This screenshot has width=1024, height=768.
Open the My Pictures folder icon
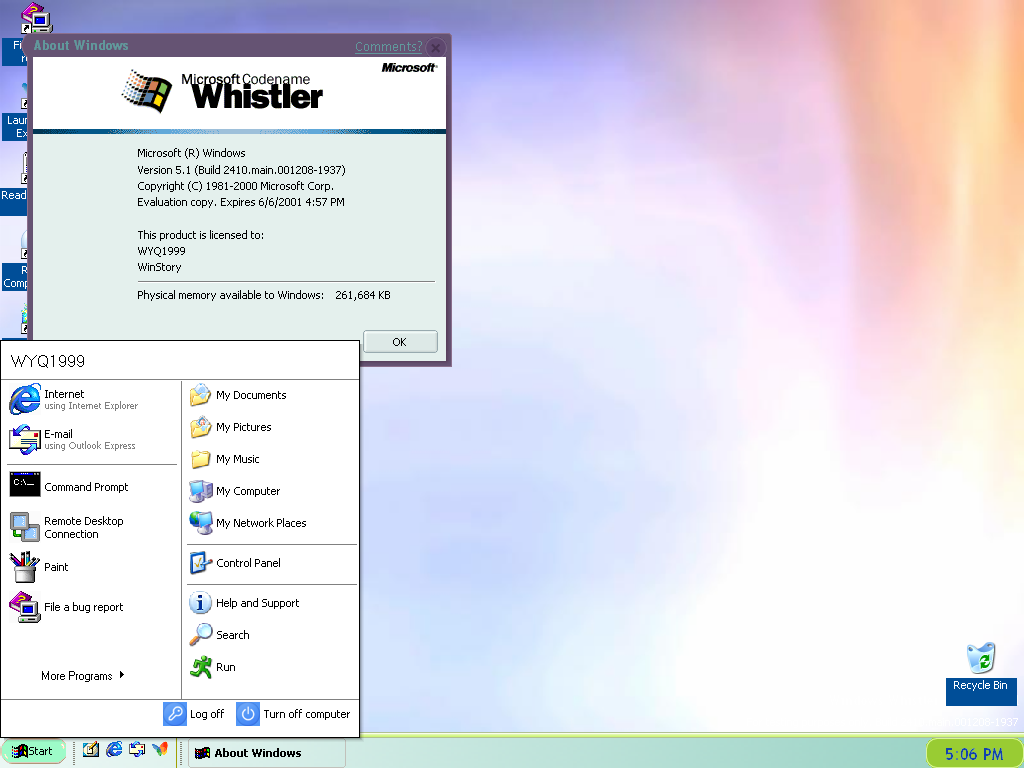pyautogui.click(x=200, y=426)
